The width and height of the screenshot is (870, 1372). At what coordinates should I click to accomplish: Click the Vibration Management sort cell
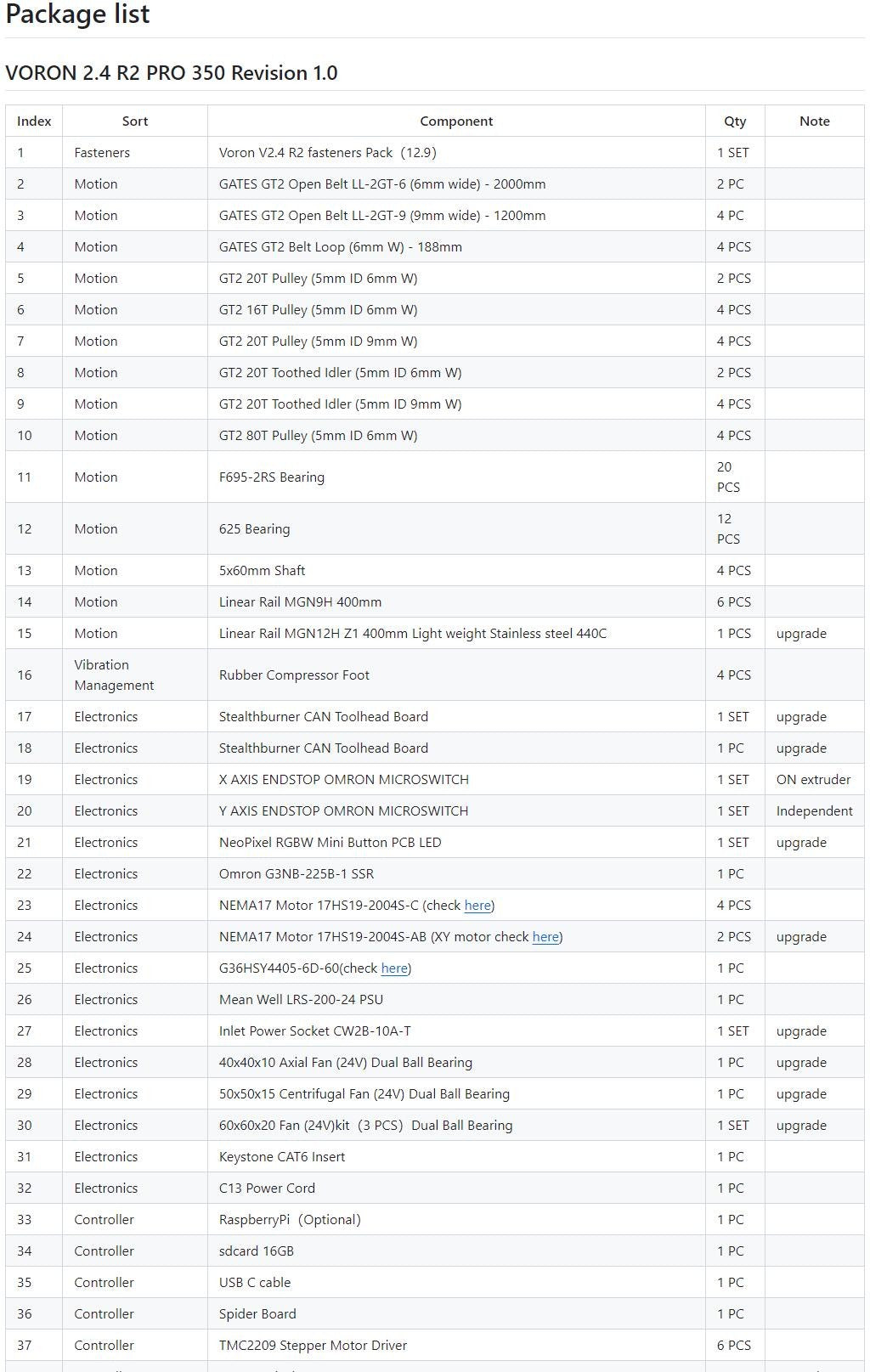click(x=135, y=675)
